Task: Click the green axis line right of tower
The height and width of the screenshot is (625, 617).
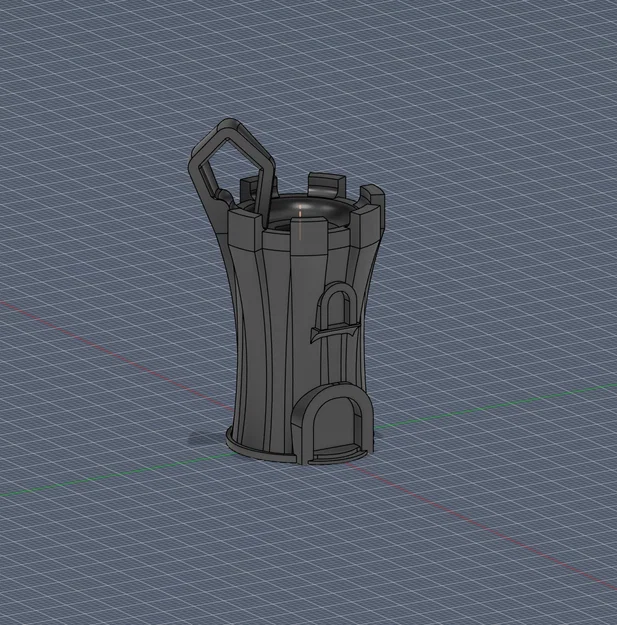Action: pos(494,407)
